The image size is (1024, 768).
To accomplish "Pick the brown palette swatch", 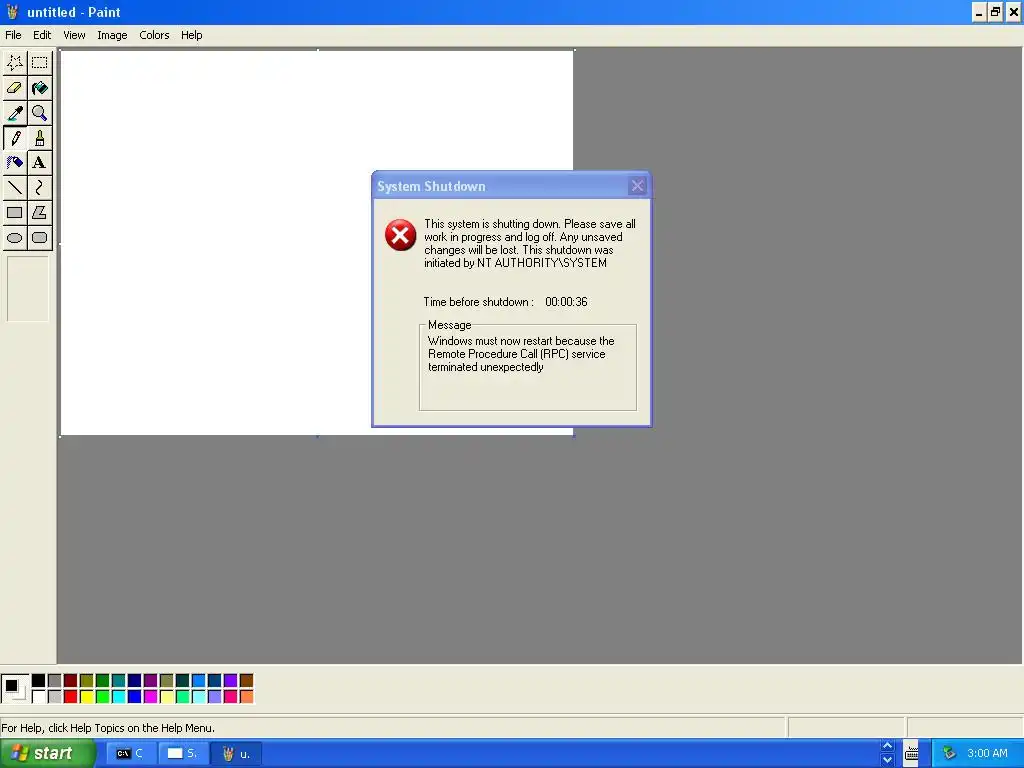I will pyautogui.click(x=246, y=681).
